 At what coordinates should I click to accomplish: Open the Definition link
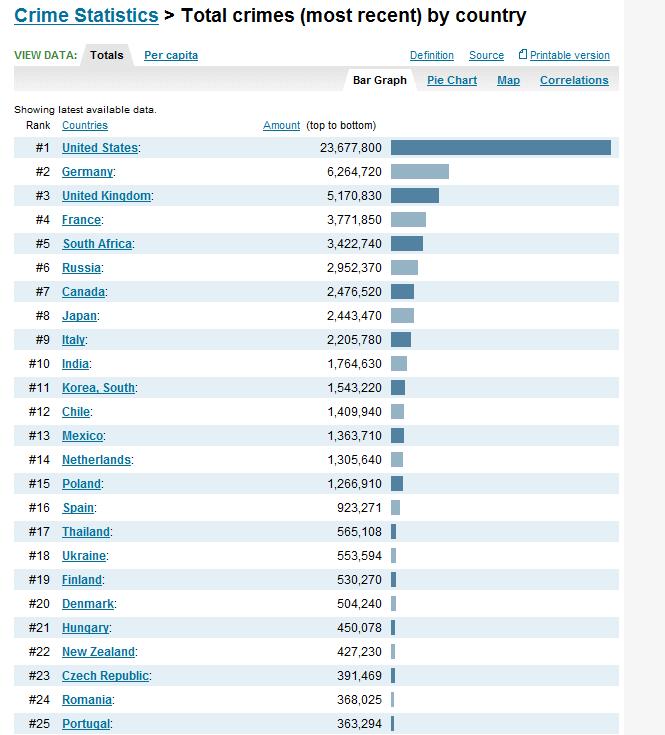[432, 55]
